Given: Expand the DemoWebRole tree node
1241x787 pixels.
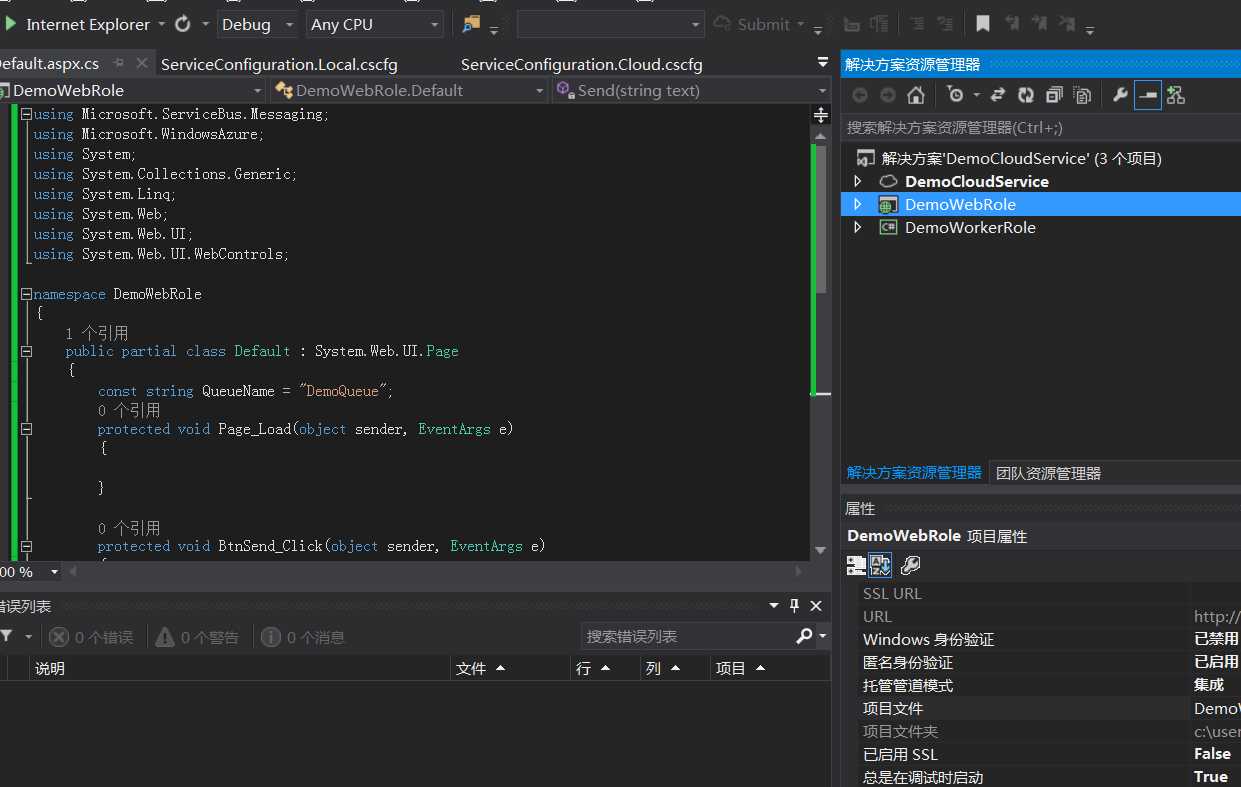Looking at the screenshot, I should [x=857, y=204].
